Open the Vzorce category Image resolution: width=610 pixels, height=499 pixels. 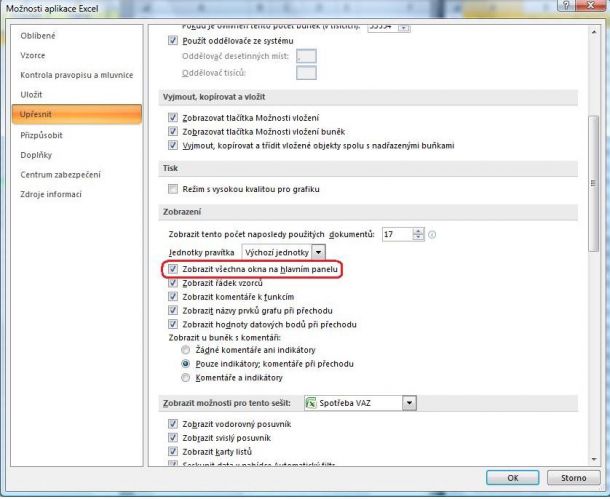[x=33, y=56]
